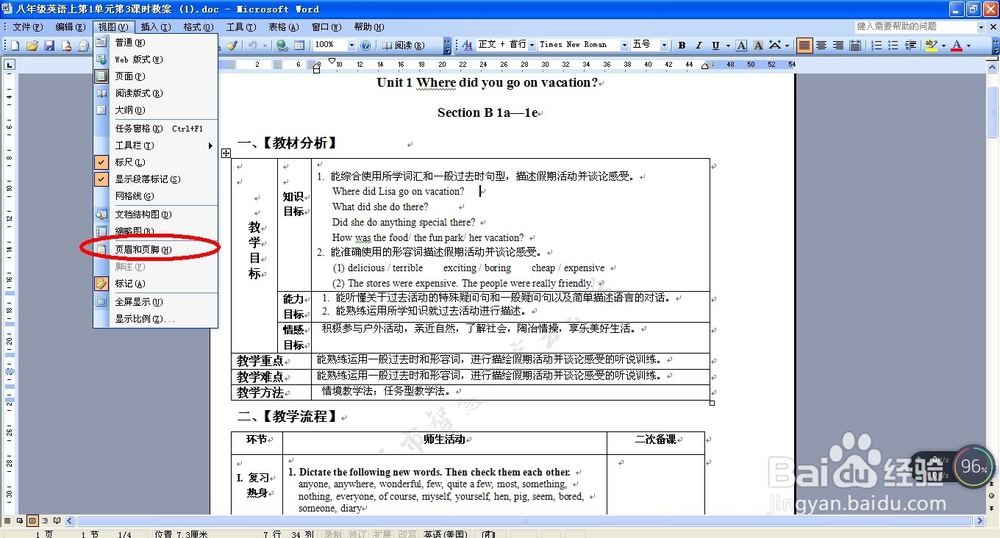Click the Open file folder icon
Viewport: 1000px width, 538px height.
(x=32, y=45)
